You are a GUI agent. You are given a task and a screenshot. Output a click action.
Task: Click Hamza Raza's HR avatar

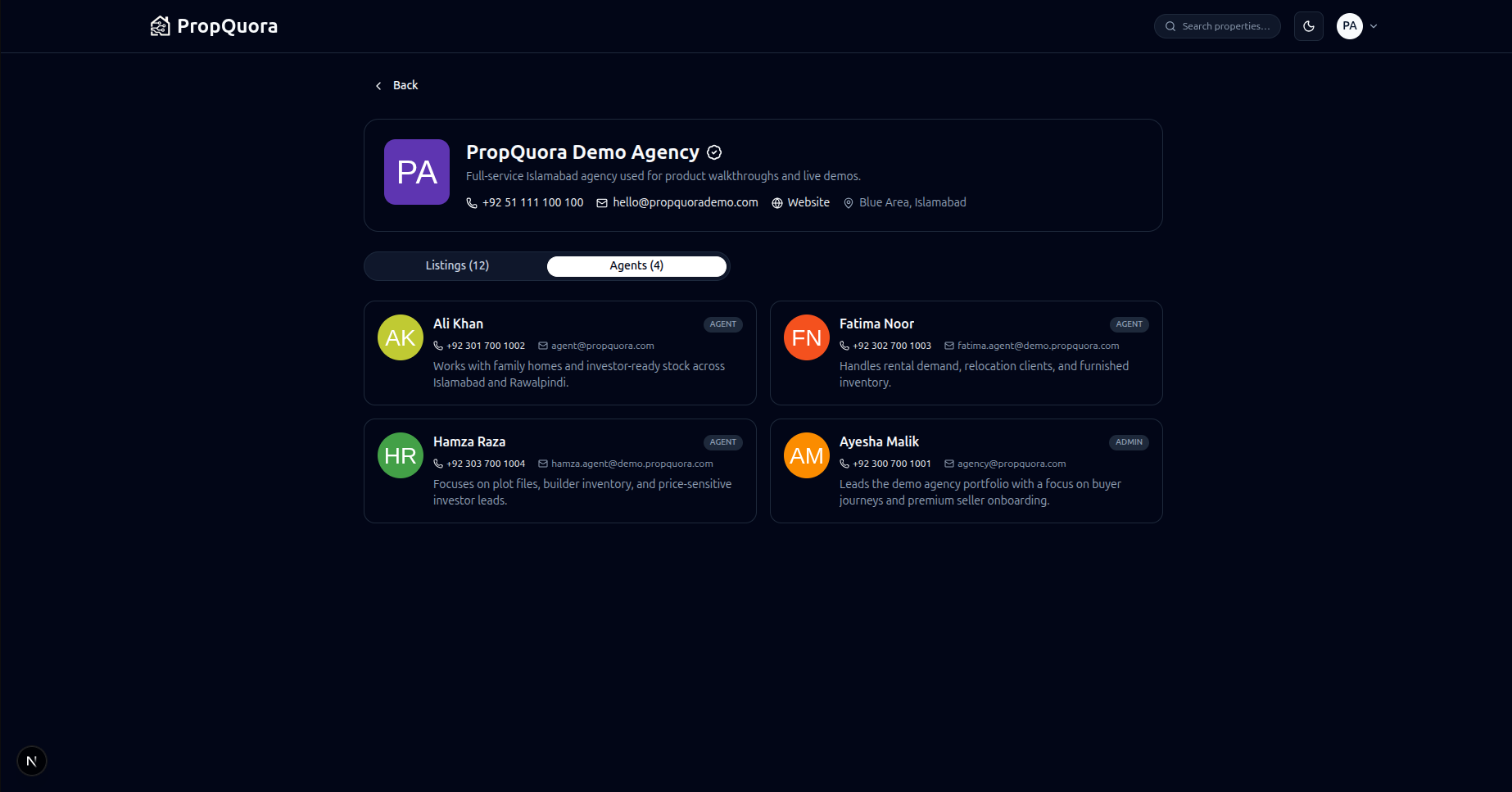[401, 455]
